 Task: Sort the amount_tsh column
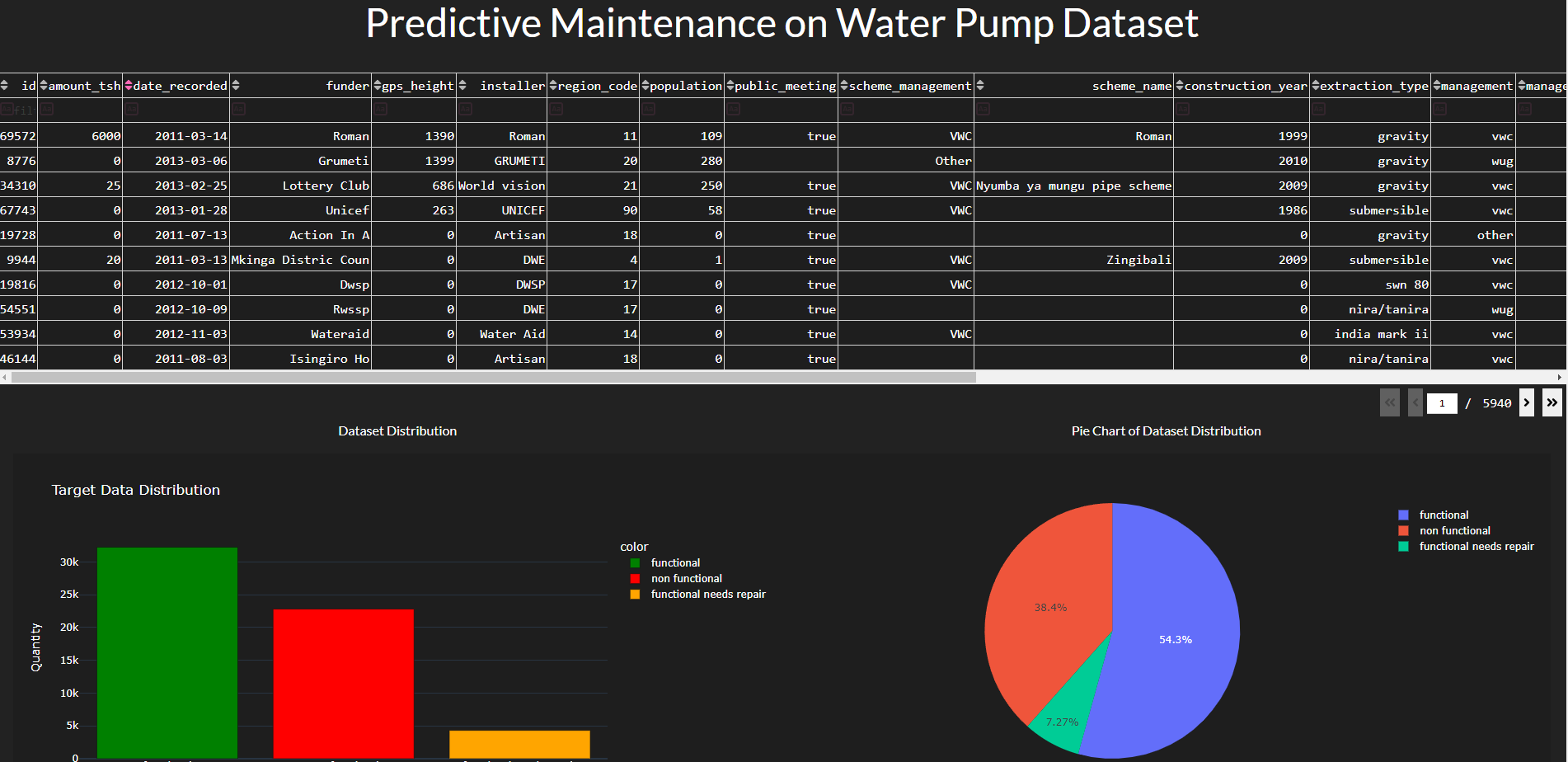coord(45,85)
